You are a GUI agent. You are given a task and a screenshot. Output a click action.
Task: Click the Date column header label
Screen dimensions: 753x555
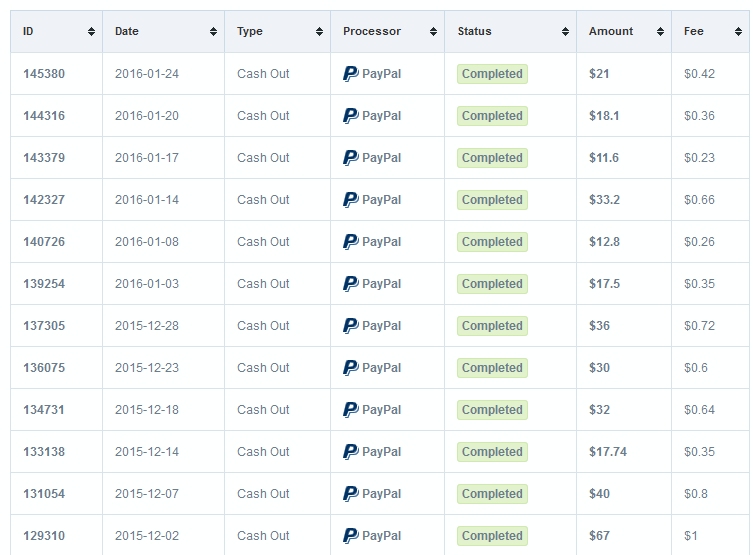tap(127, 31)
